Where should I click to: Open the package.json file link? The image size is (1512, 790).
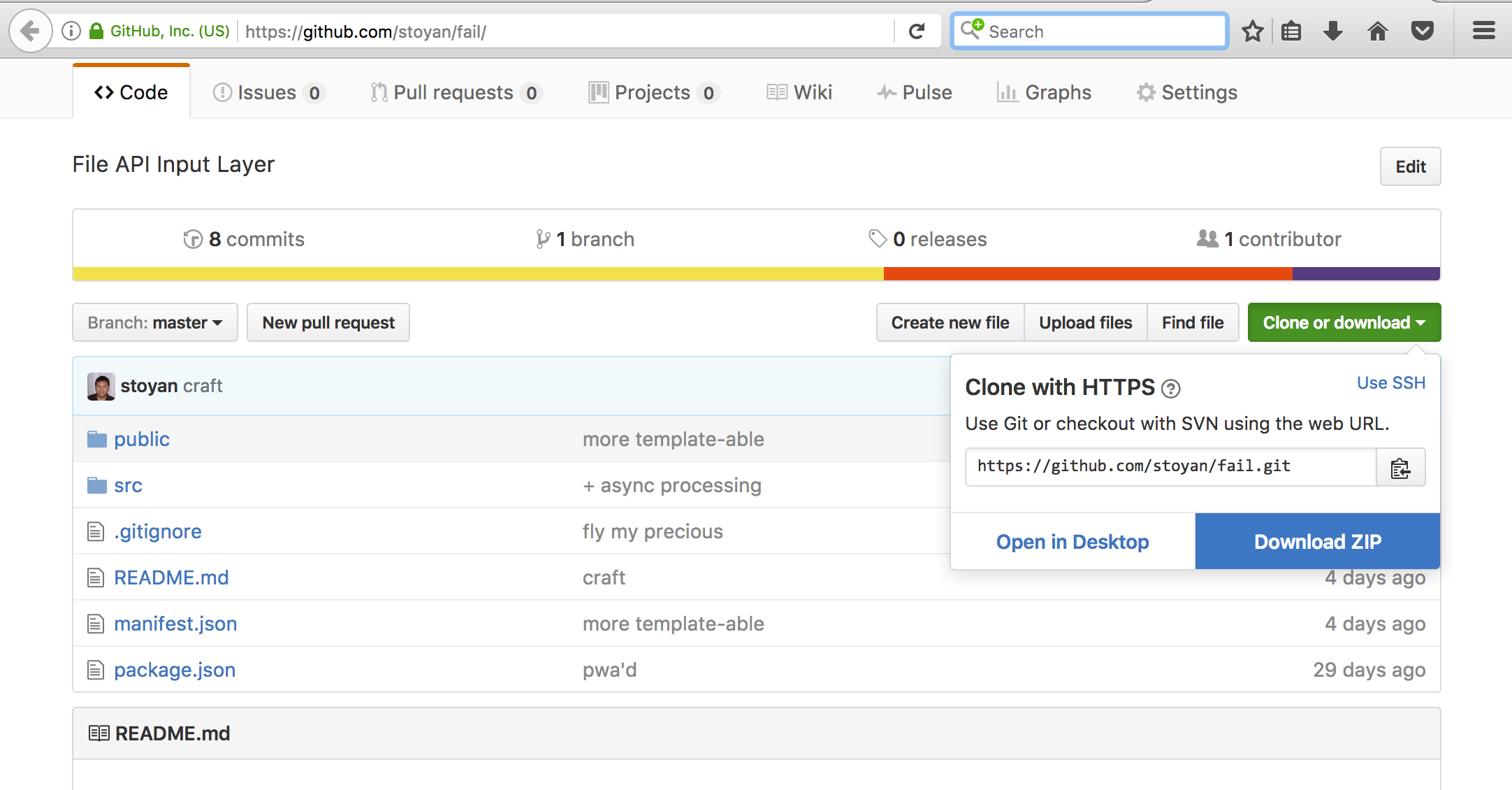175,670
